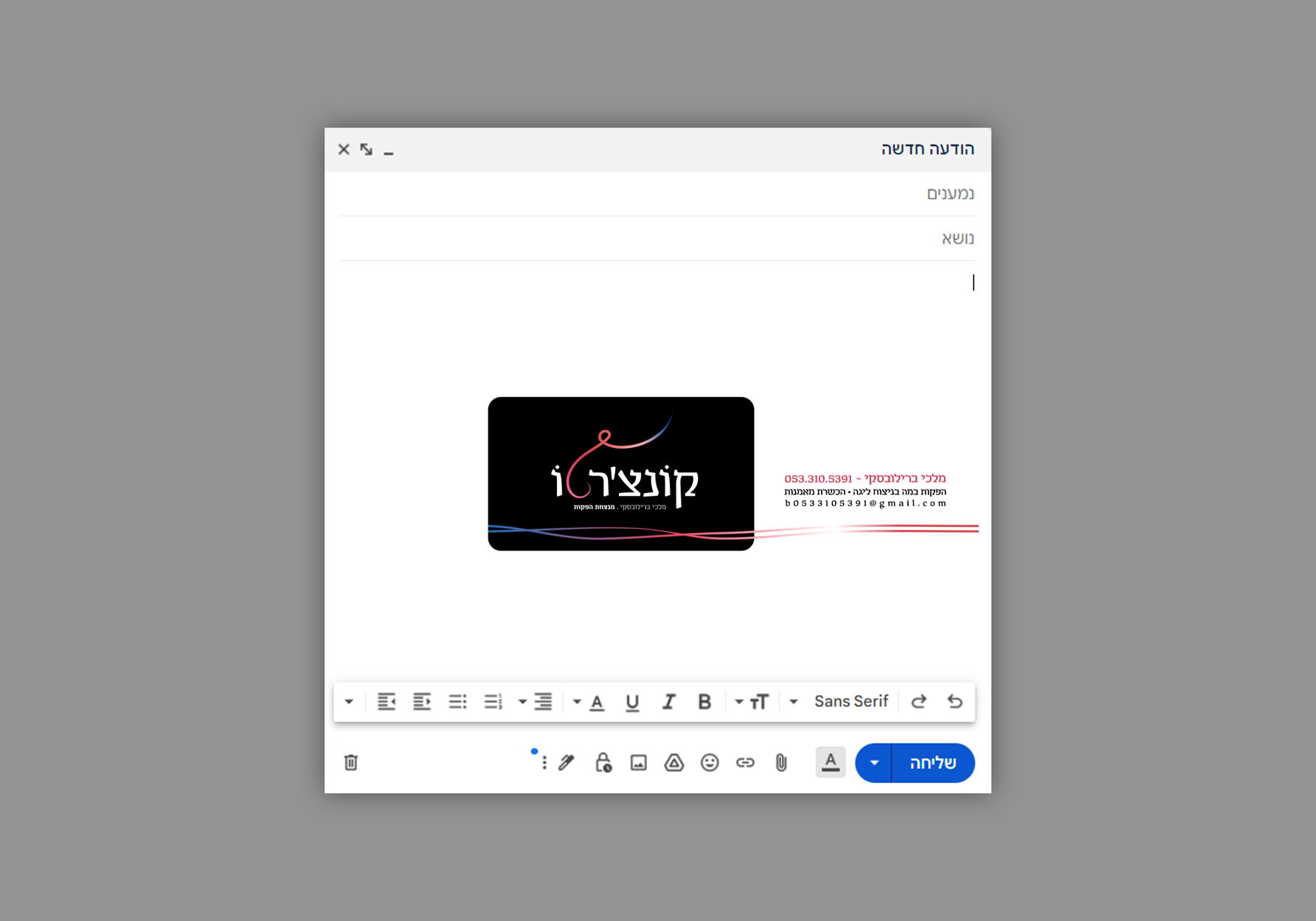Open the emoji picker

coord(710,762)
